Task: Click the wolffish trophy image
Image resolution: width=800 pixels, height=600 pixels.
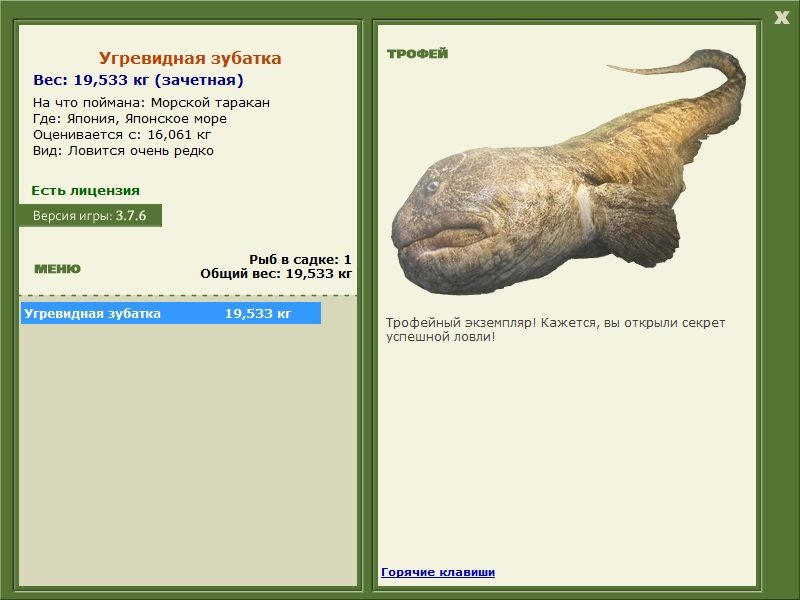Action: click(x=568, y=172)
